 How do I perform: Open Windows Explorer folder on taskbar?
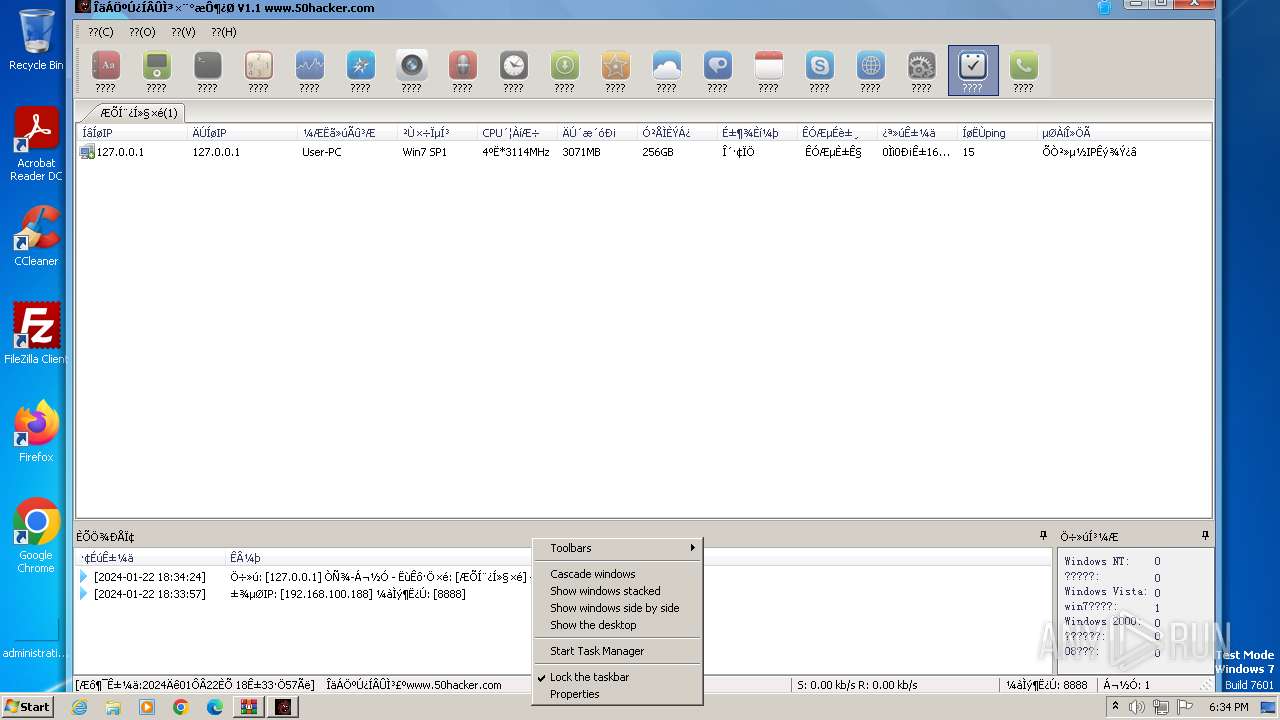pos(113,707)
